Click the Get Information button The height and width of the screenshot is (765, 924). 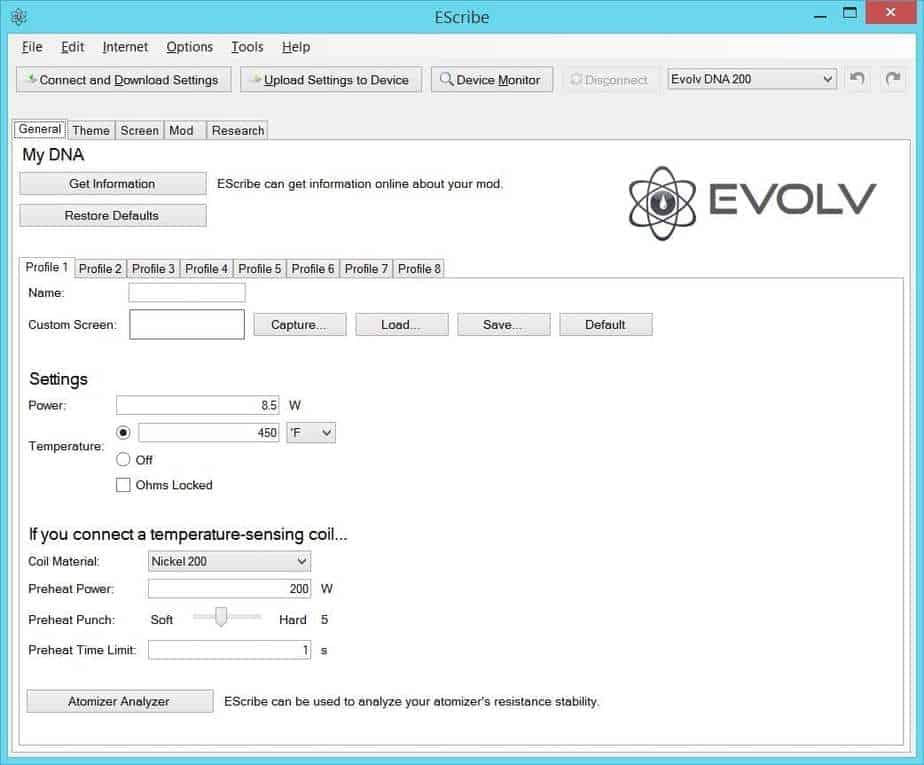113,184
